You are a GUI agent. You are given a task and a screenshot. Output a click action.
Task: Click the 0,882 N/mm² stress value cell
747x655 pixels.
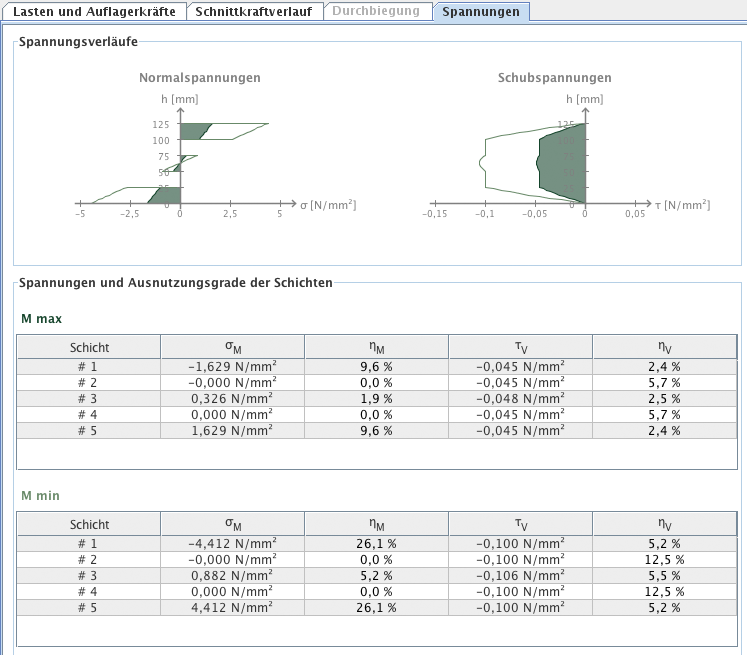(232, 574)
